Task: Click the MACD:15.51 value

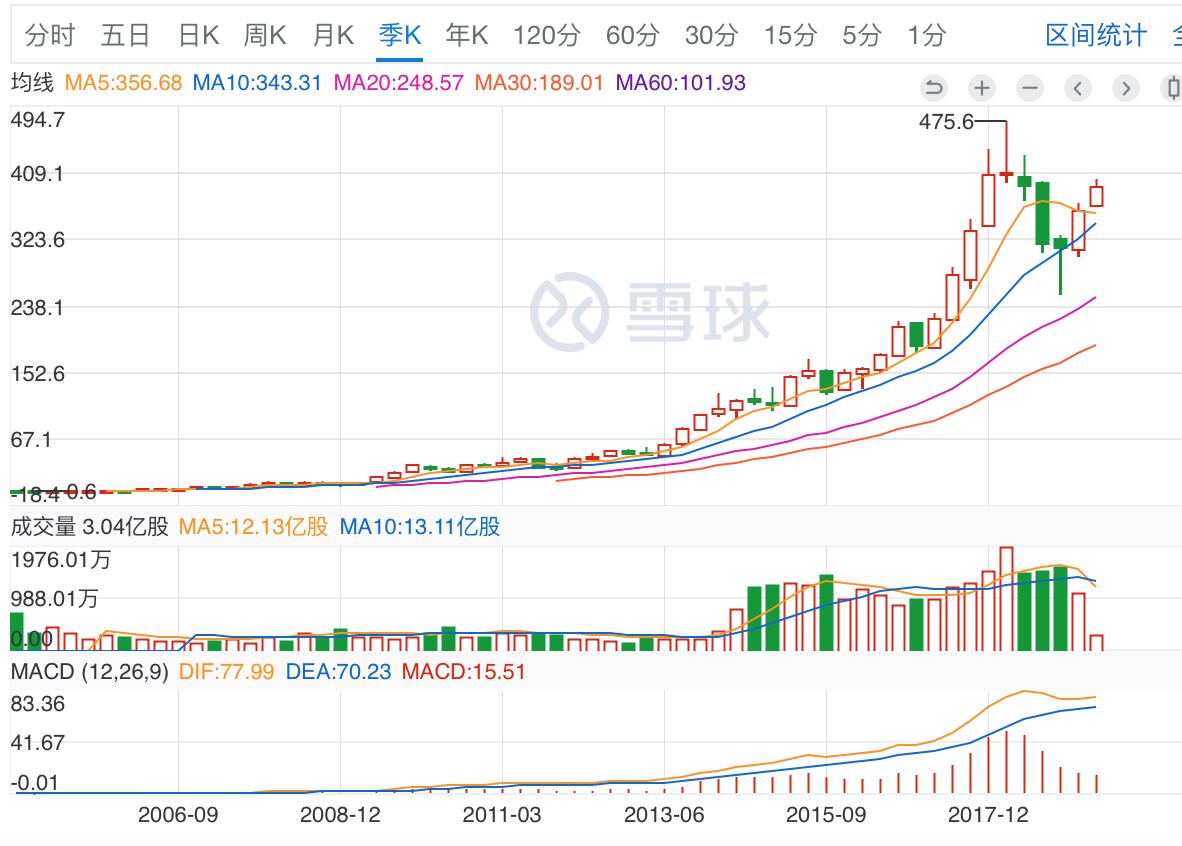Action: pyautogui.click(x=464, y=671)
